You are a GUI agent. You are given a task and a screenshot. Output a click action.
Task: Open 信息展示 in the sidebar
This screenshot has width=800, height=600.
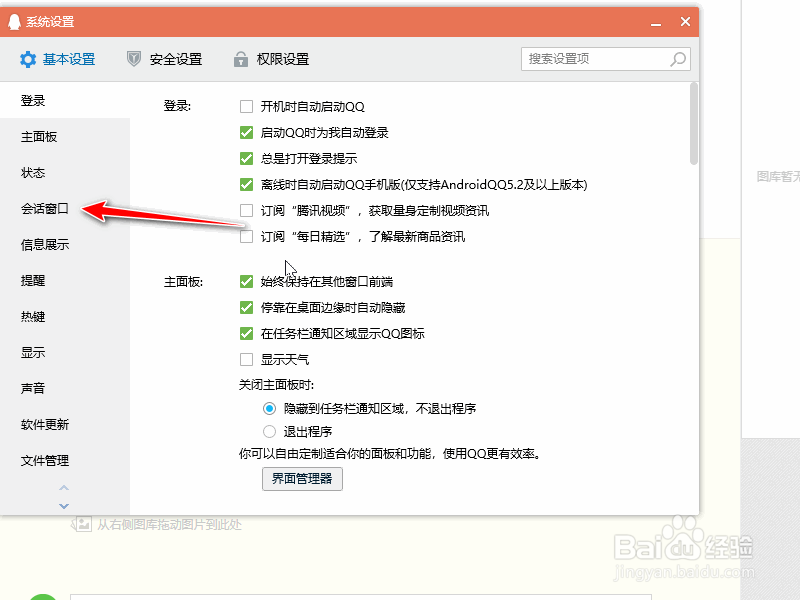pyautogui.click(x=65, y=245)
